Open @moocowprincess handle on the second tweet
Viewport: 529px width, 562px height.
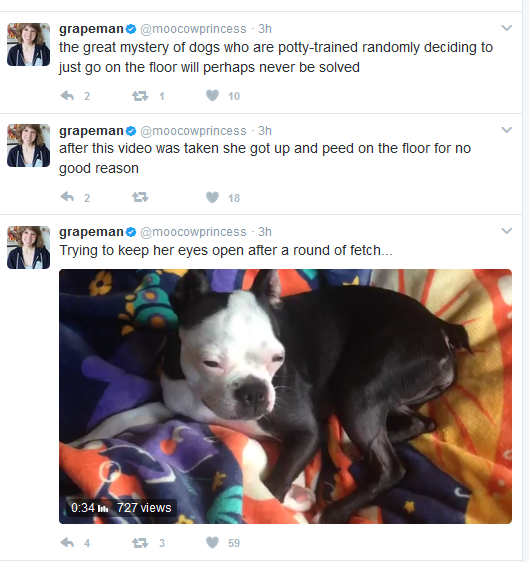pyautogui.click(x=193, y=131)
